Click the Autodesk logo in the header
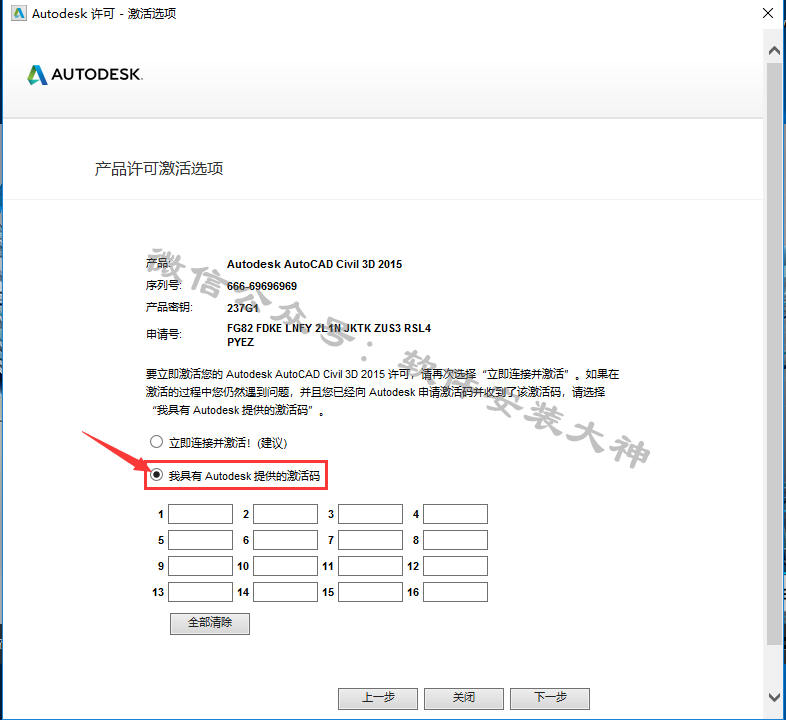786x720 pixels. [85, 75]
